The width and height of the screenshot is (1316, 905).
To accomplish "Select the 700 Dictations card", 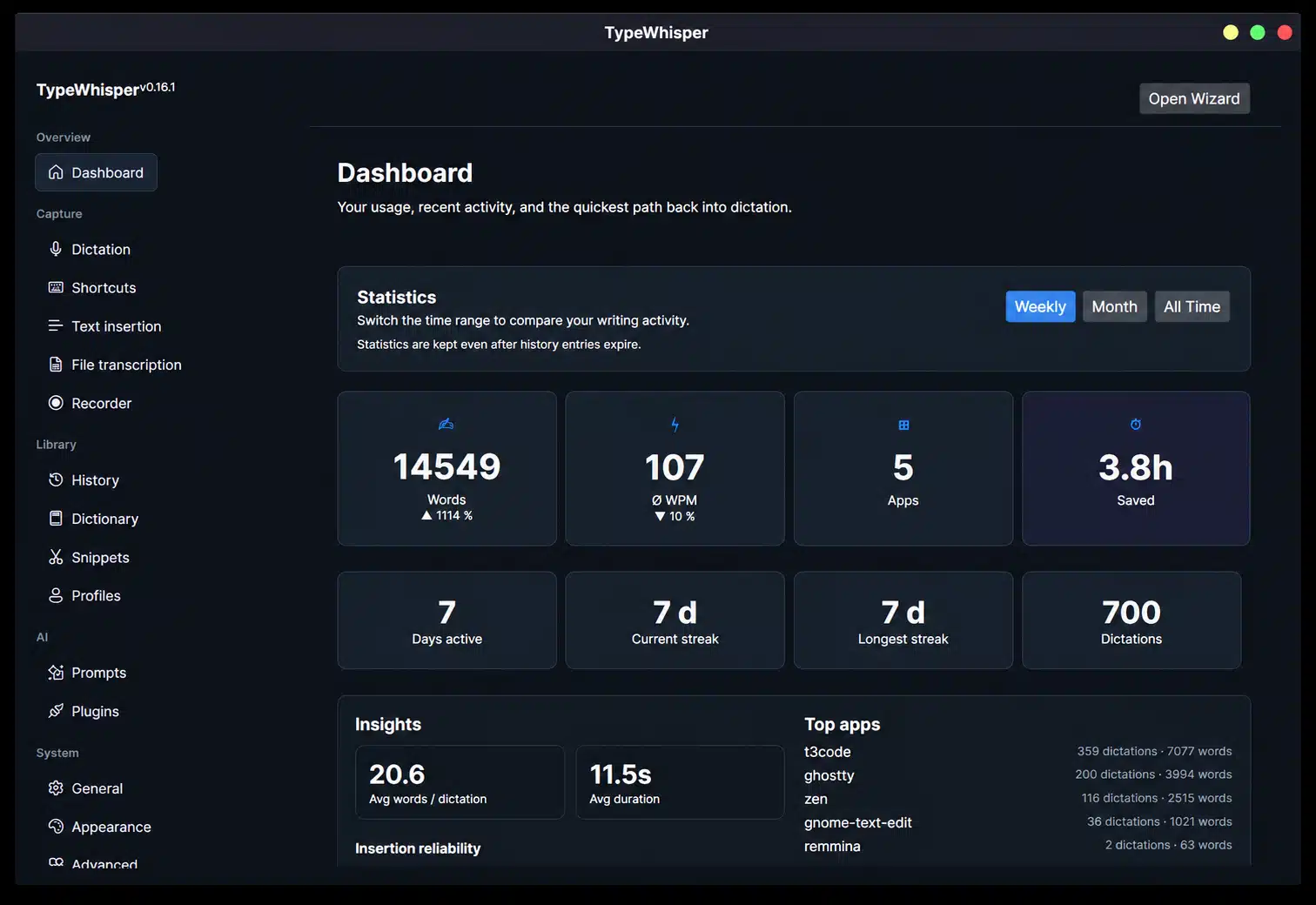I will tap(1131, 620).
